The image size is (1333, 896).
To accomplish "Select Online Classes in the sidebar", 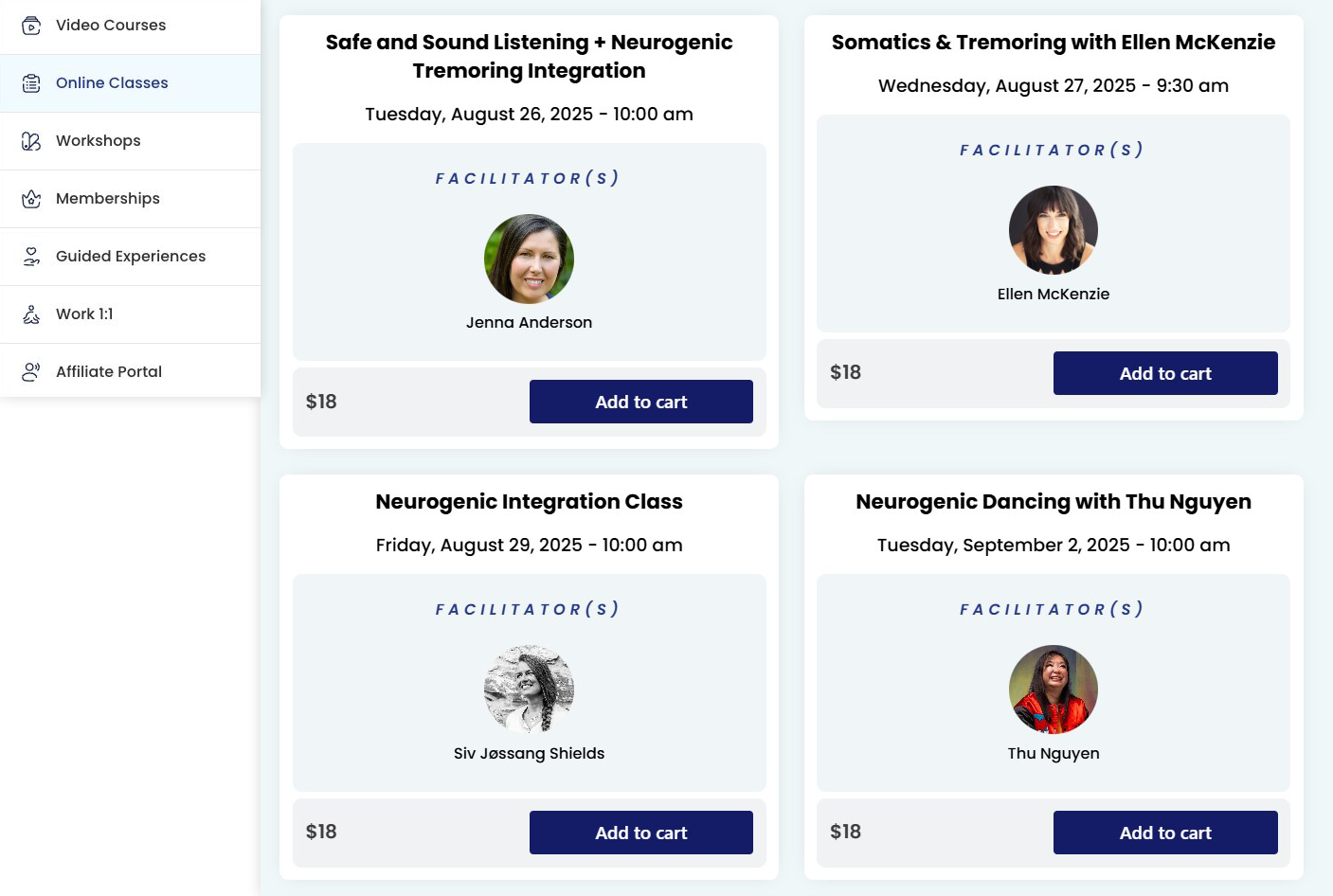I will (x=112, y=83).
